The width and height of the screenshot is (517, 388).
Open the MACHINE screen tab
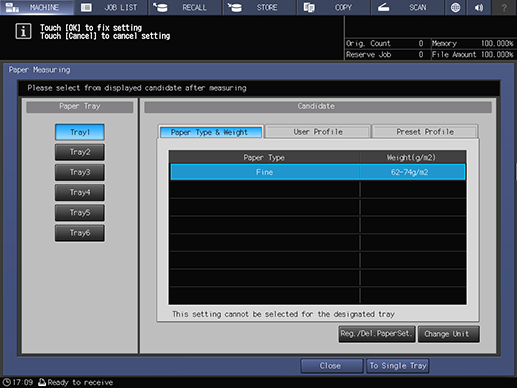[x=37, y=7]
